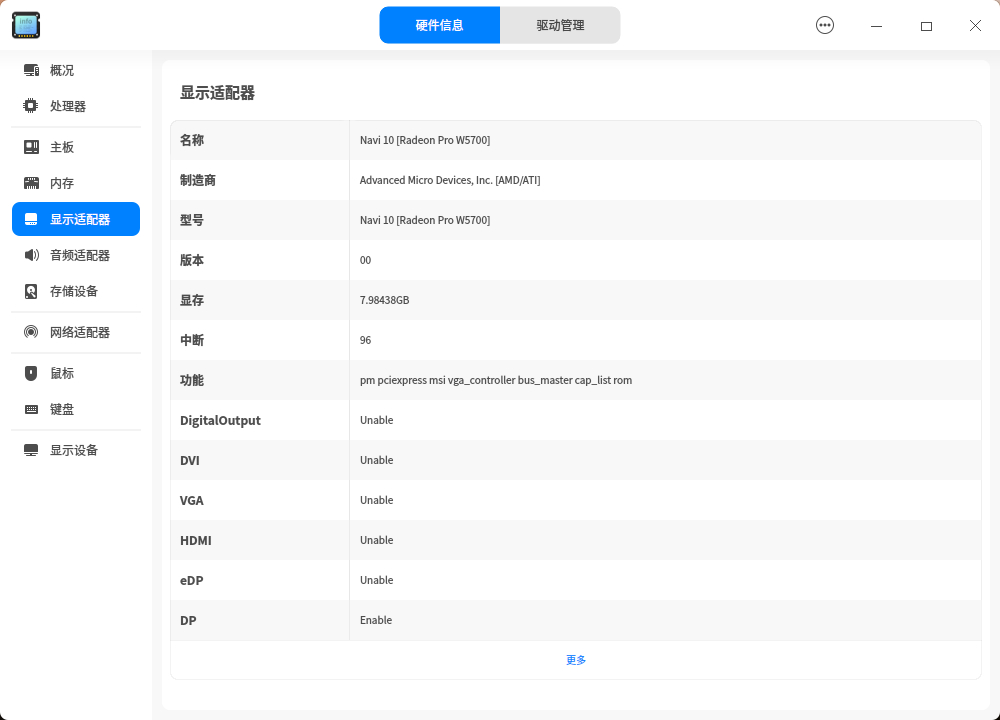Open the 存储设备 storage devices section
This screenshot has height=720, width=1000.
click(x=30, y=291)
